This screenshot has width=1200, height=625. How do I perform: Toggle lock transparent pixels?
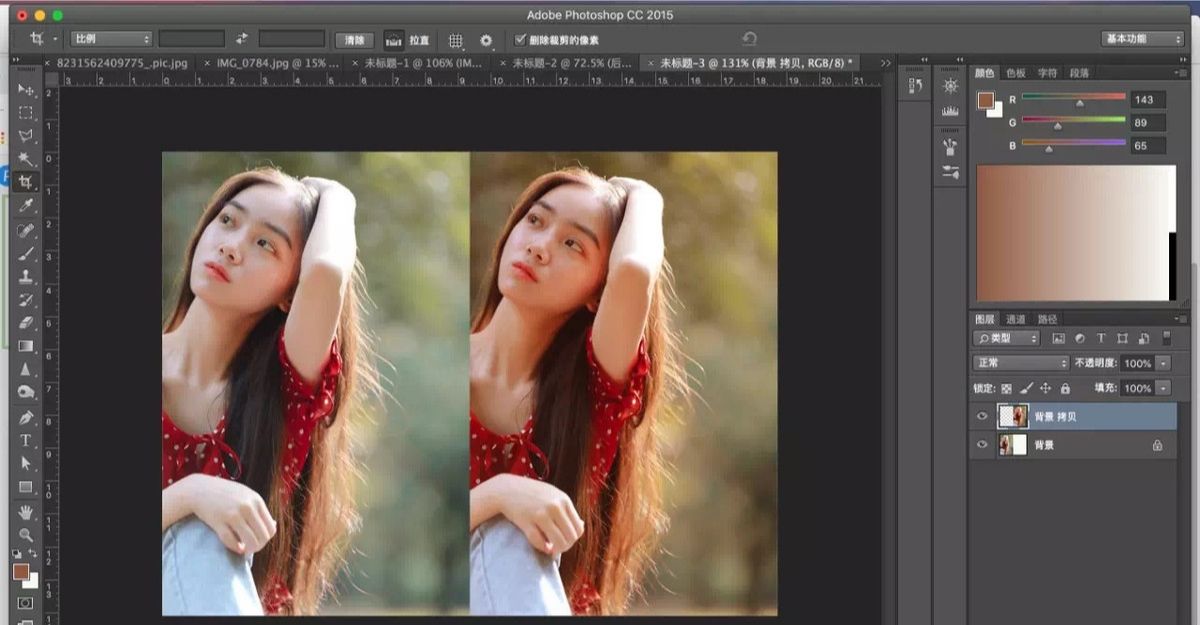click(1007, 388)
